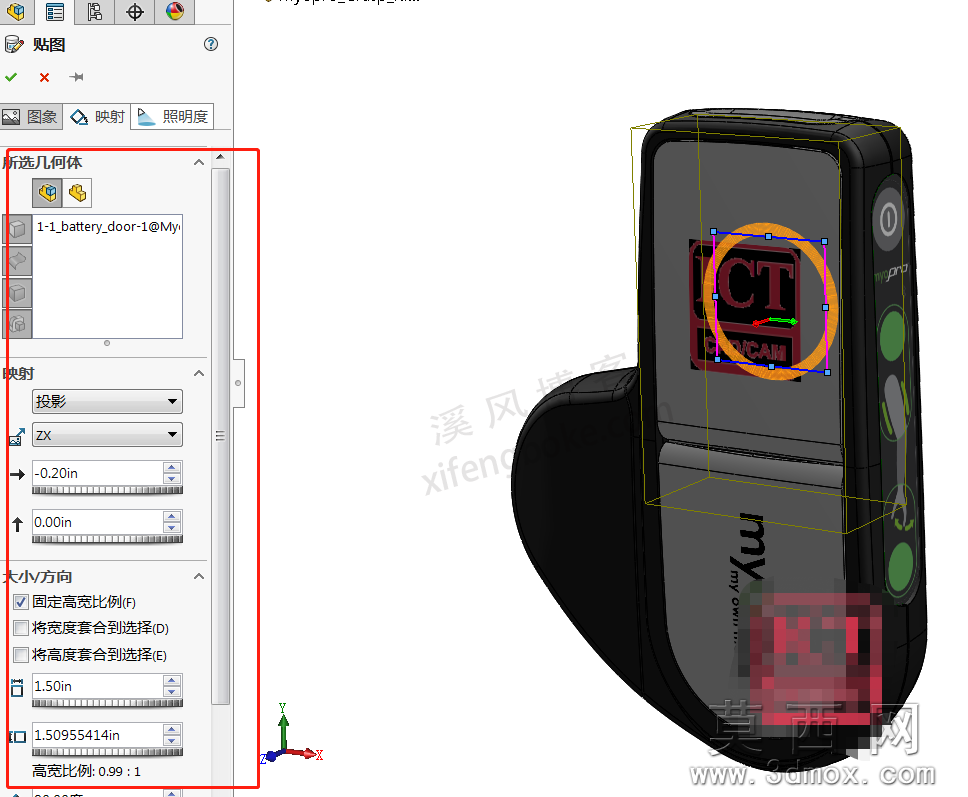Switch to the 照明度 tab
The height and width of the screenshot is (797, 968).
172,117
